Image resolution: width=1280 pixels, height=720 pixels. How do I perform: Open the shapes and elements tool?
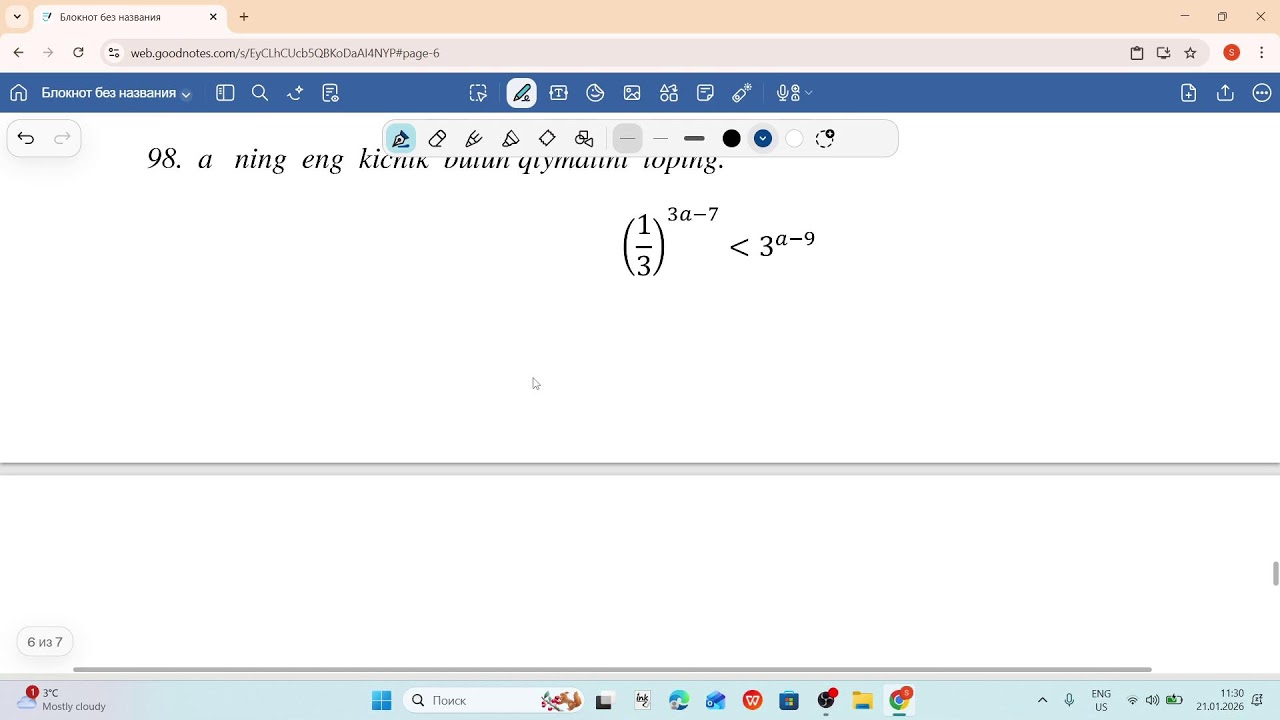pyautogui.click(x=669, y=93)
